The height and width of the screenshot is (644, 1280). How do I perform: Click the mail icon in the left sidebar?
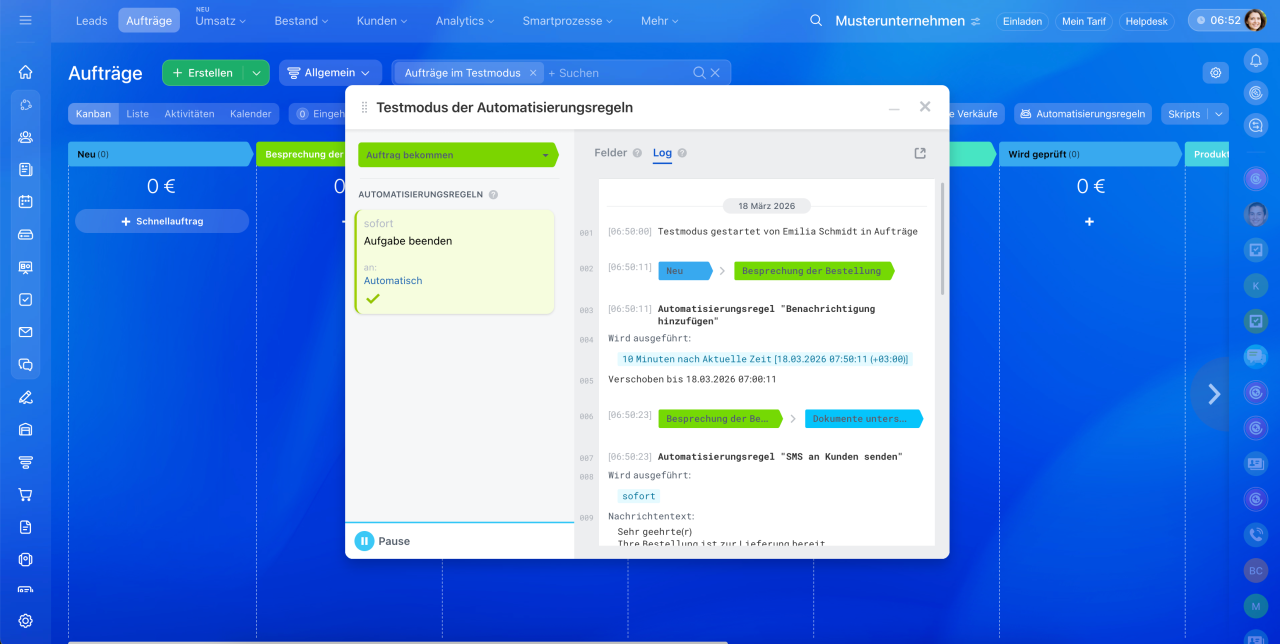coord(26,332)
